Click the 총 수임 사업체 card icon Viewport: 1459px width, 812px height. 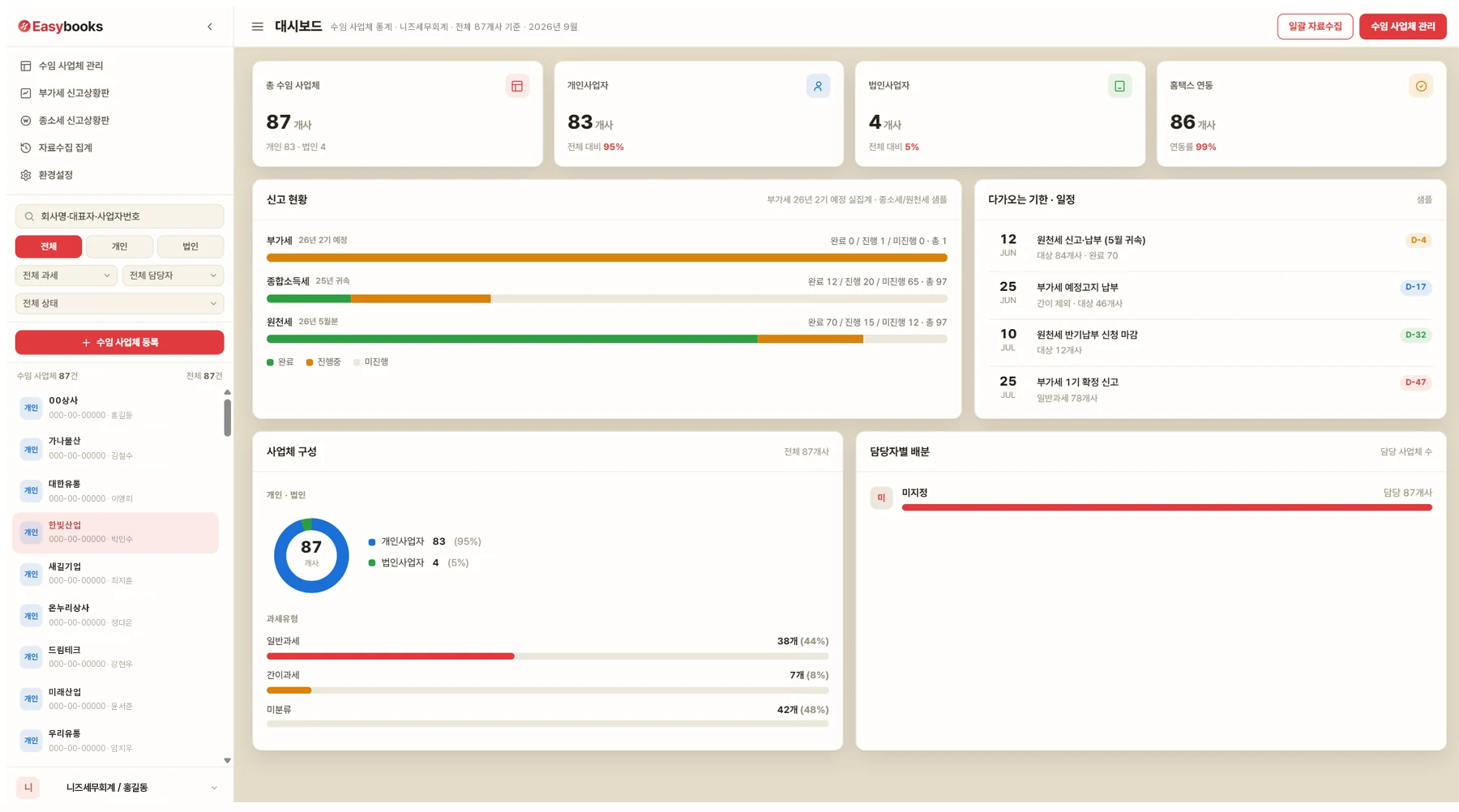click(517, 86)
